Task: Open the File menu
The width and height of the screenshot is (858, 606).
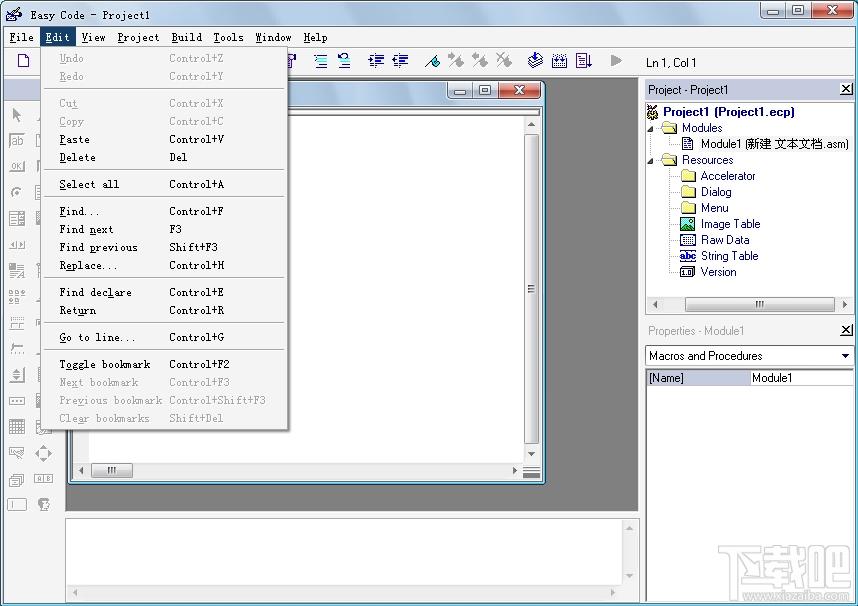Action: [22, 37]
